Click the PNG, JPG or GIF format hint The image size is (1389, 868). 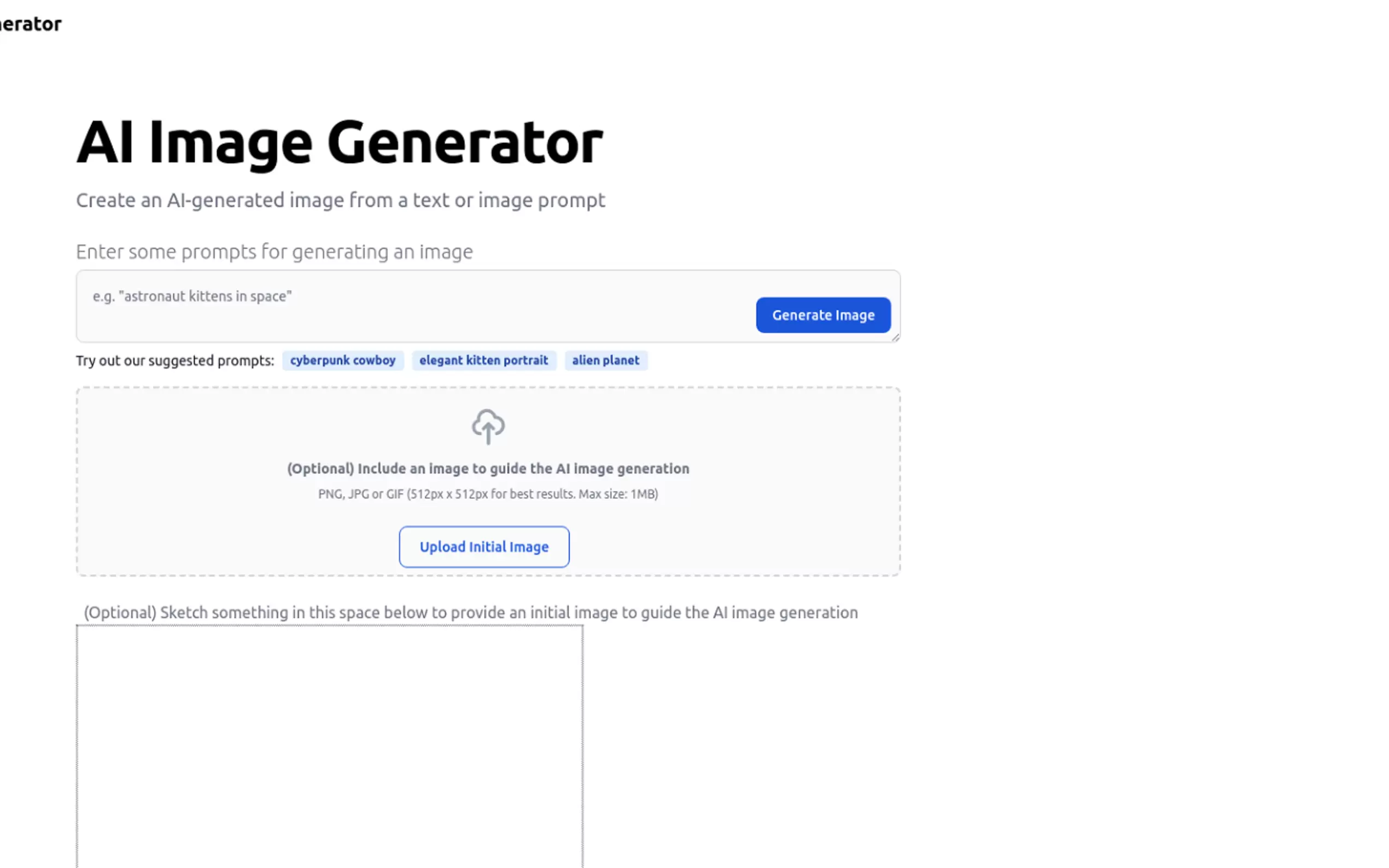[x=488, y=494]
